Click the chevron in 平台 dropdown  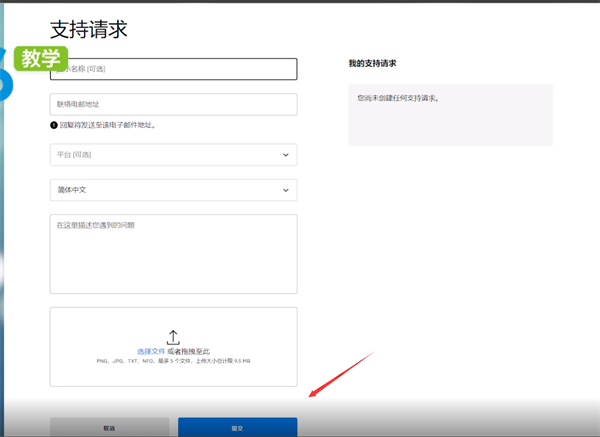(286, 155)
